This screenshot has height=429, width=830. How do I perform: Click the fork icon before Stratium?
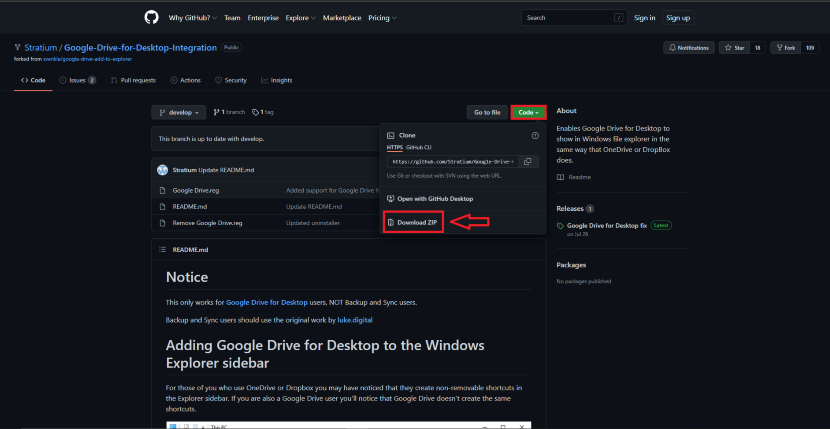[x=17, y=48]
